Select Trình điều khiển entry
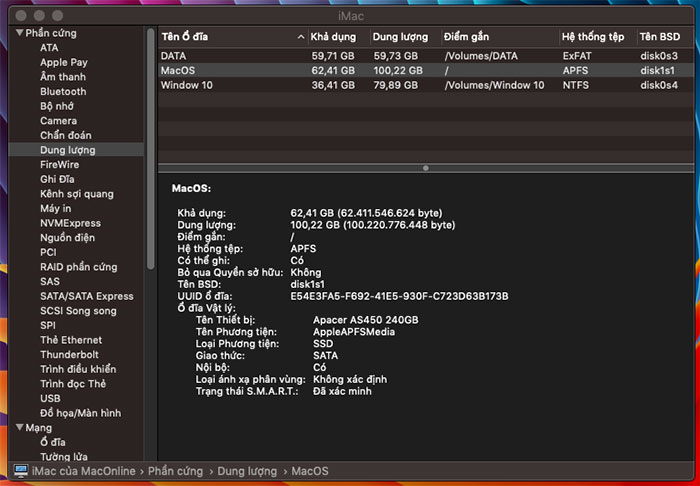Viewport: 700px width, 486px height. tap(78, 369)
